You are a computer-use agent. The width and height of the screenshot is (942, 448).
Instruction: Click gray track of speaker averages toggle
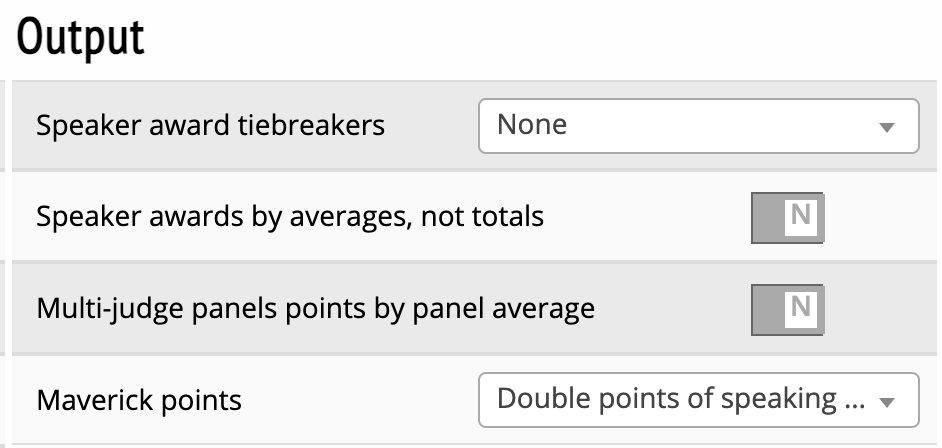(766, 217)
